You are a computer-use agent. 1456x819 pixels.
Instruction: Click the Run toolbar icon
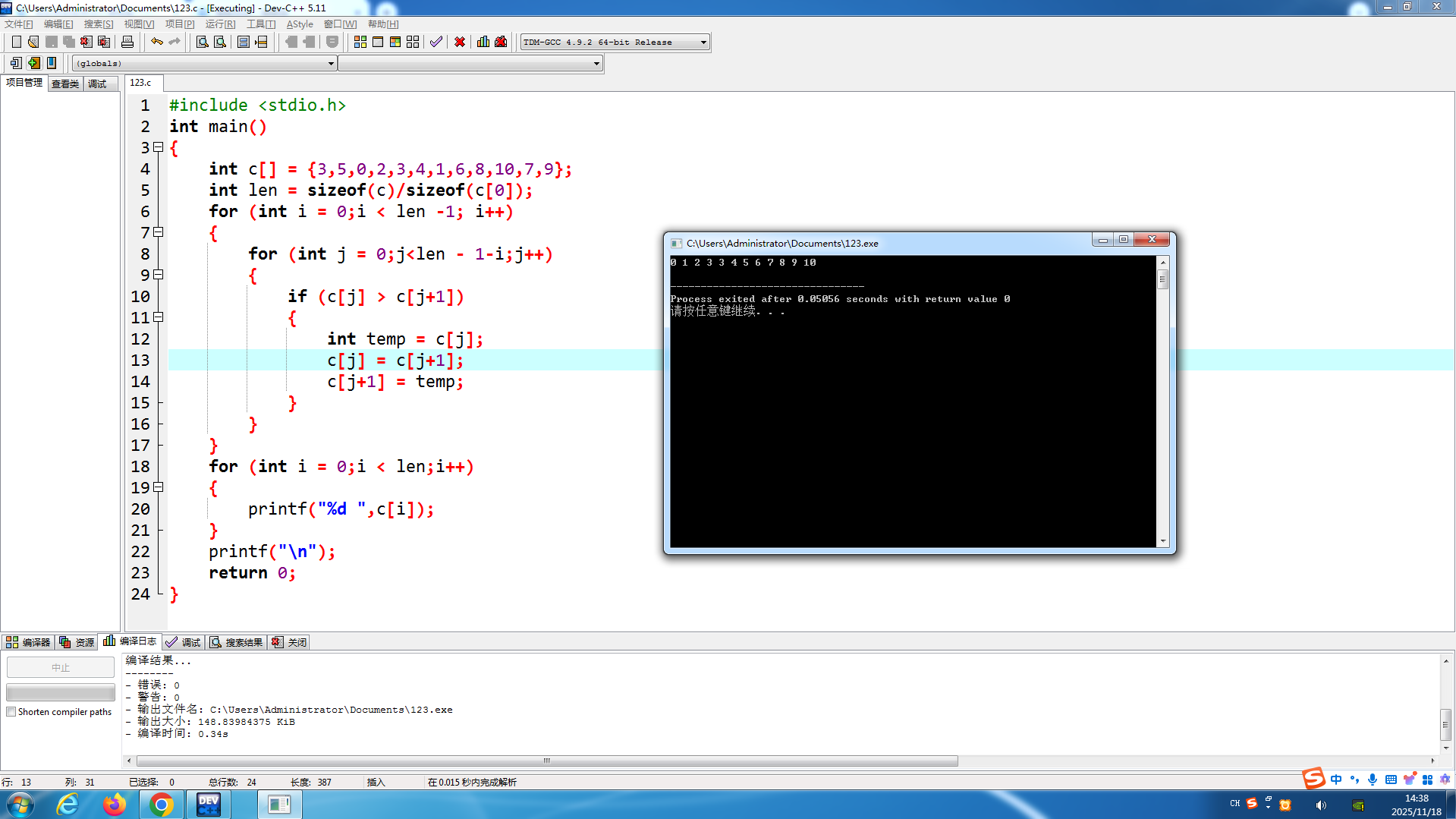[378, 42]
